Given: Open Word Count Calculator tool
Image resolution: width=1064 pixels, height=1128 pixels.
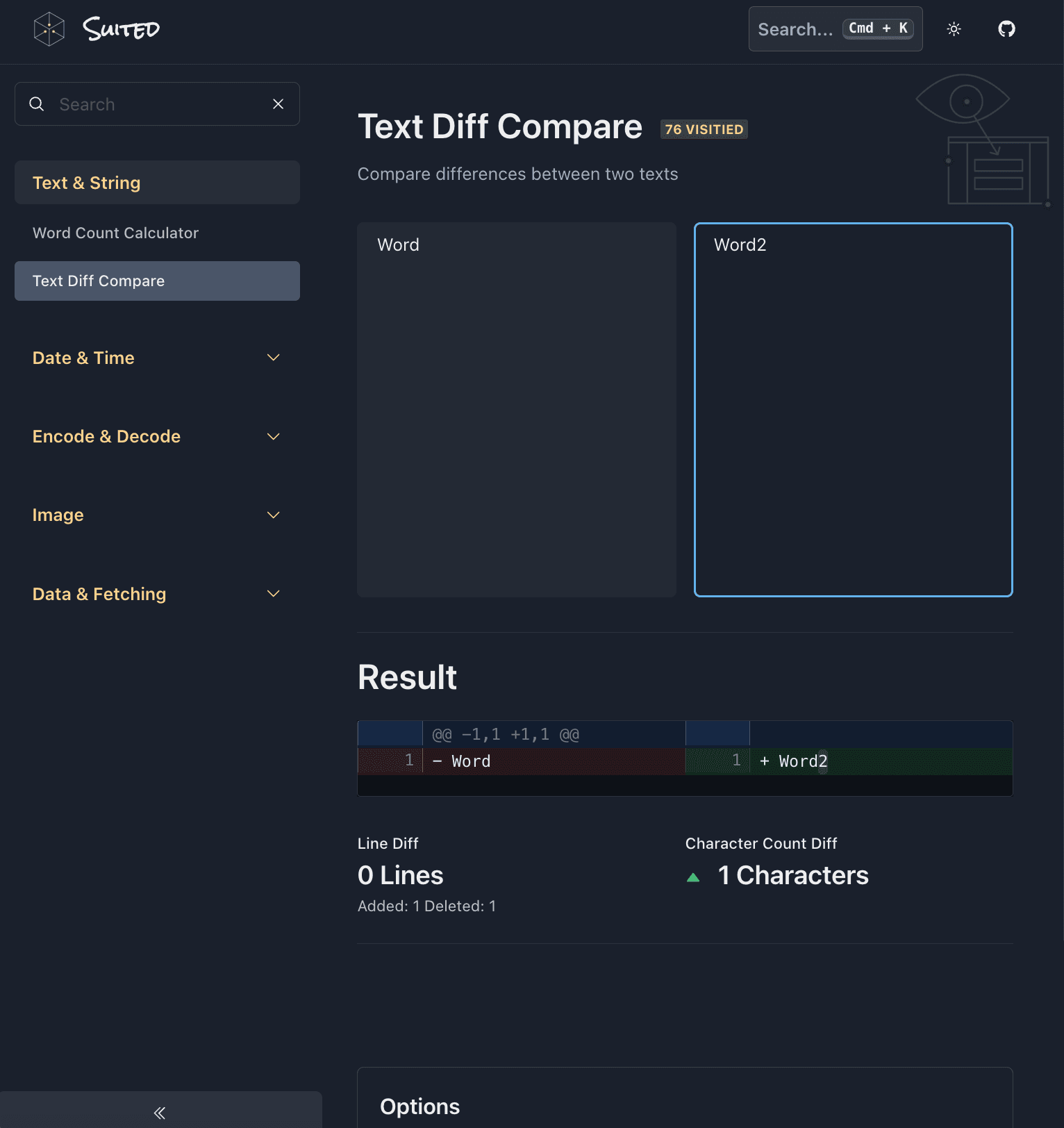Looking at the screenshot, I should coord(115,233).
